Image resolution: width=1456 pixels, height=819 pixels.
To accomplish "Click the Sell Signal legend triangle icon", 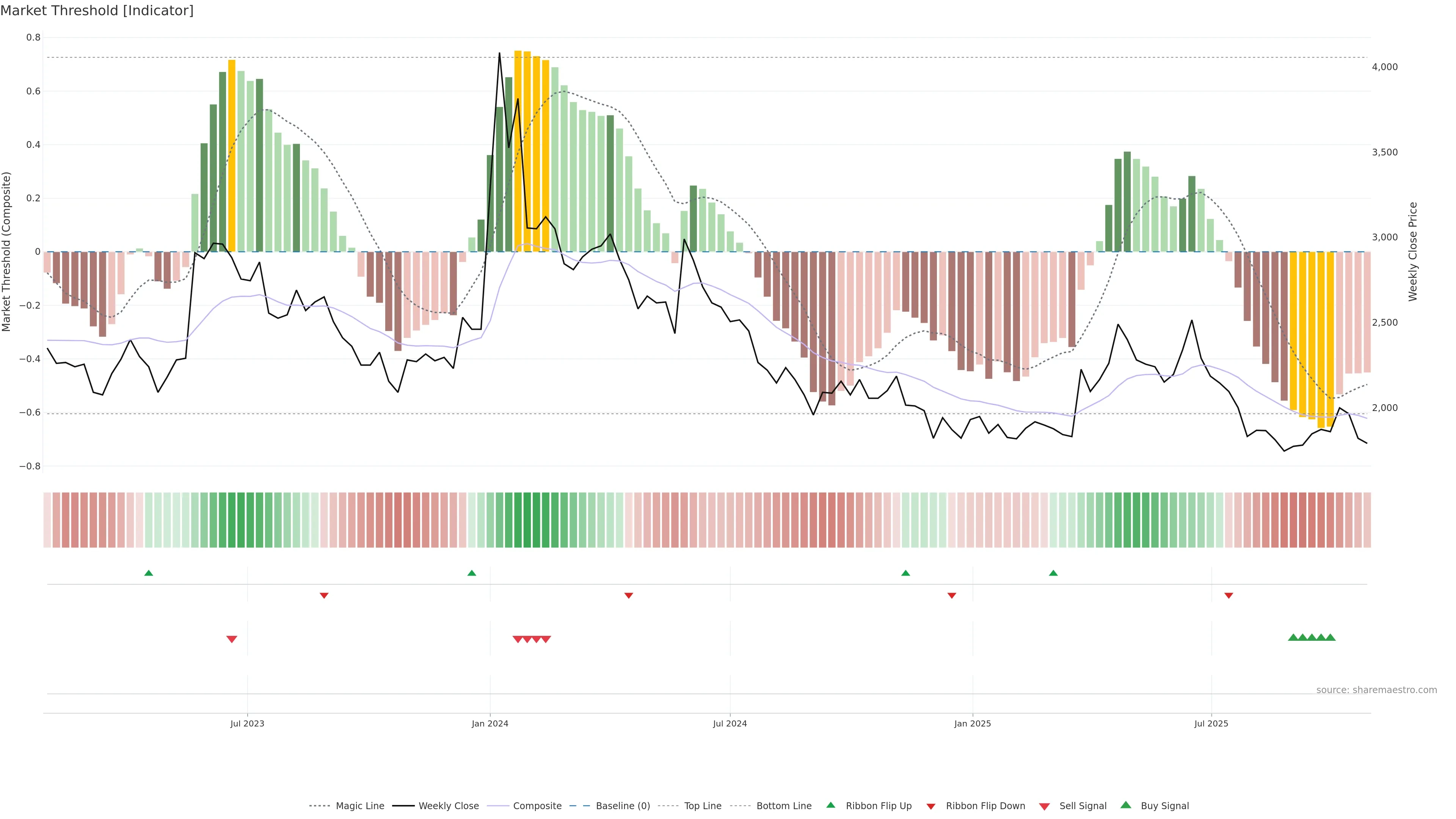I will [1045, 806].
